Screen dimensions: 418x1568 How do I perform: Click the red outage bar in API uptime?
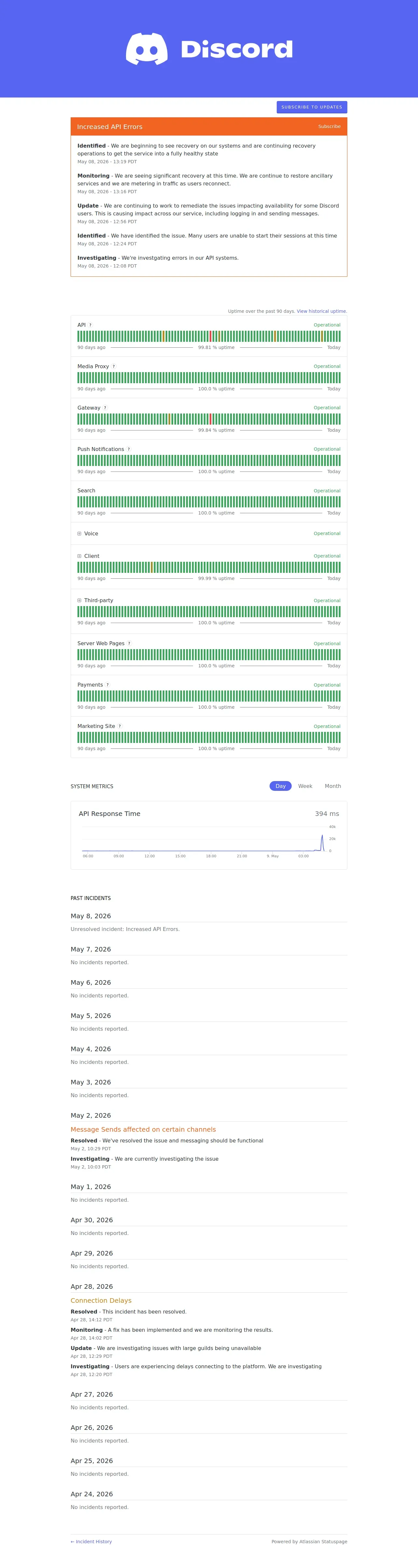(211, 336)
